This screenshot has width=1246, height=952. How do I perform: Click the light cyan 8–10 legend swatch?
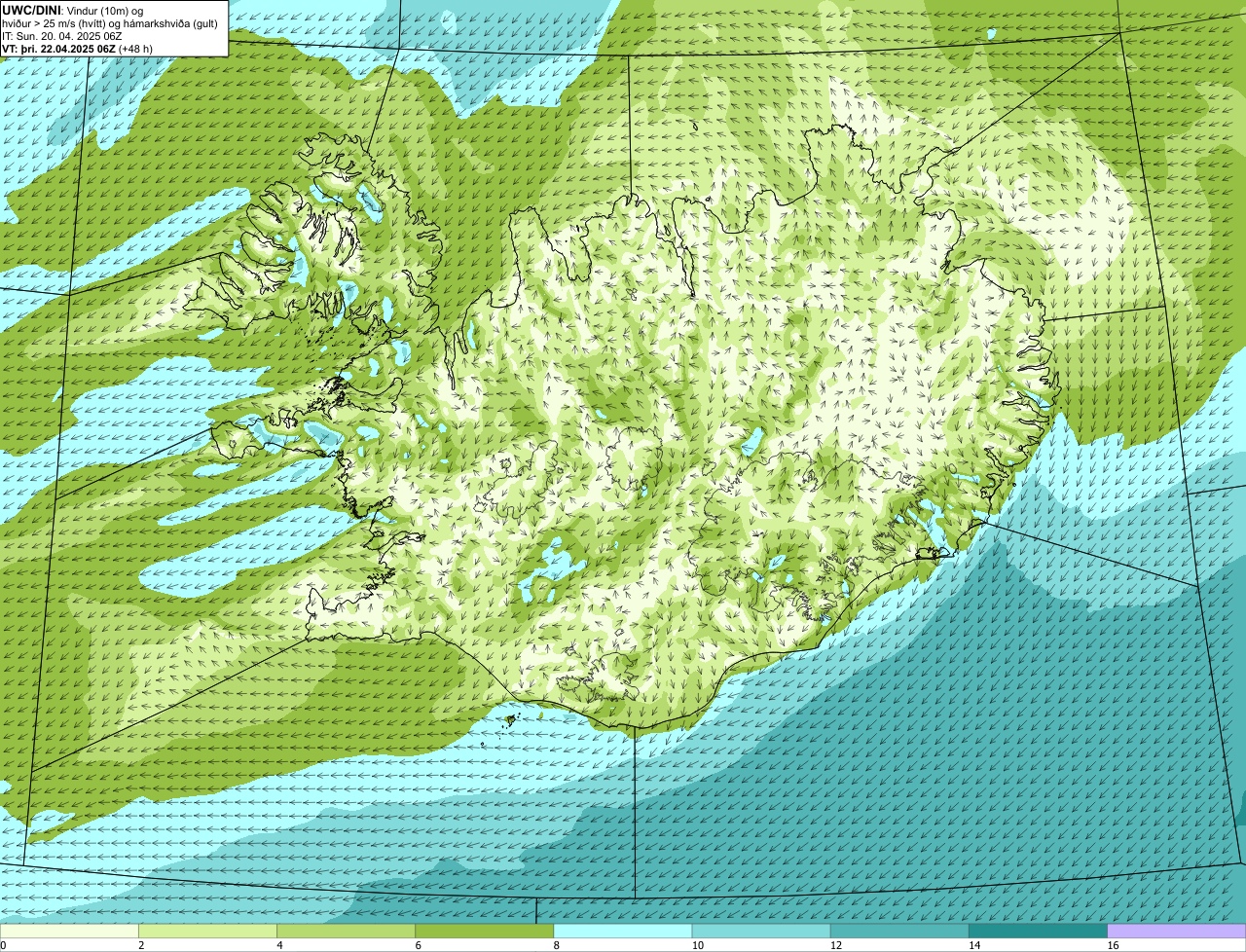click(x=623, y=932)
